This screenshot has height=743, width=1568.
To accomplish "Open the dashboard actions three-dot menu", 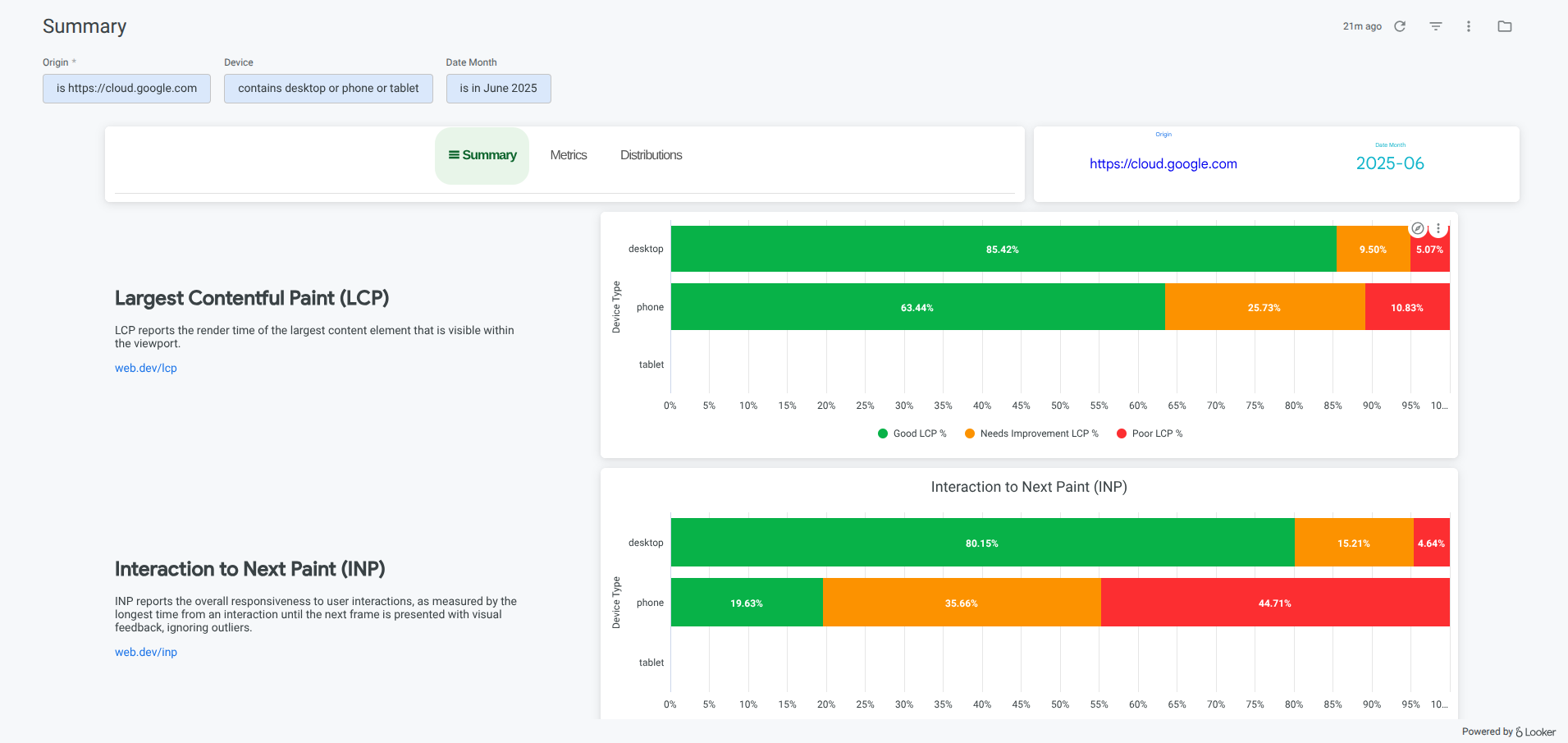I will (1469, 26).
